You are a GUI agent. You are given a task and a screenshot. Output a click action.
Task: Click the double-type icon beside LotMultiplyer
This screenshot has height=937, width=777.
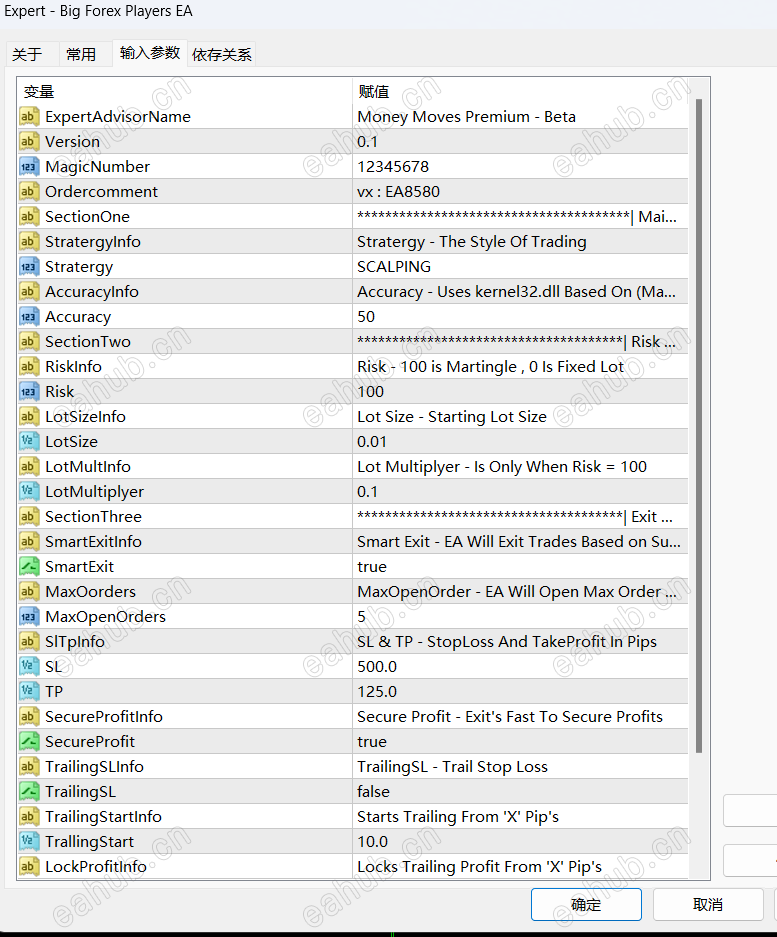pyautogui.click(x=29, y=492)
